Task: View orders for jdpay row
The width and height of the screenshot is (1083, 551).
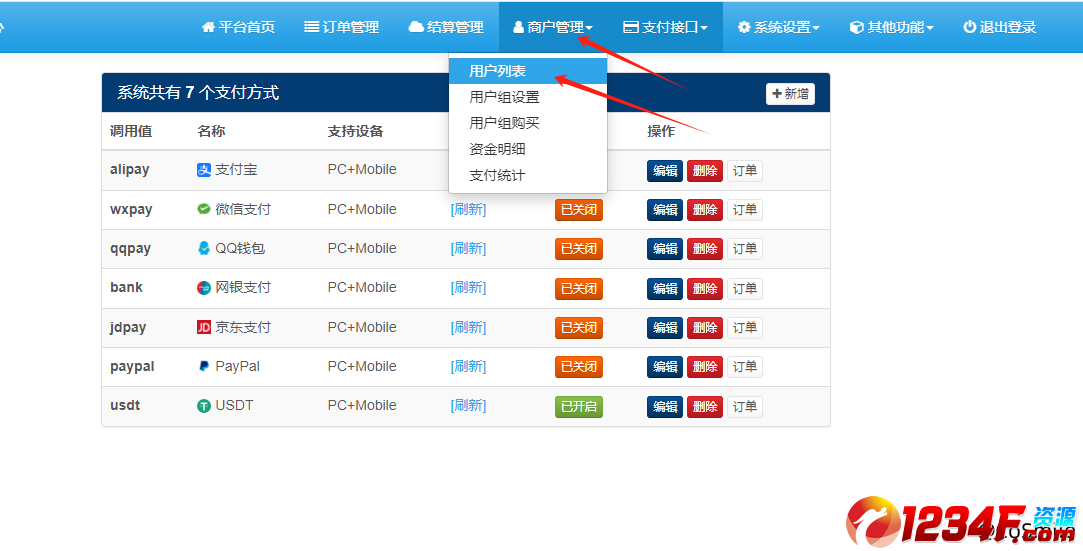Action: click(x=745, y=328)
